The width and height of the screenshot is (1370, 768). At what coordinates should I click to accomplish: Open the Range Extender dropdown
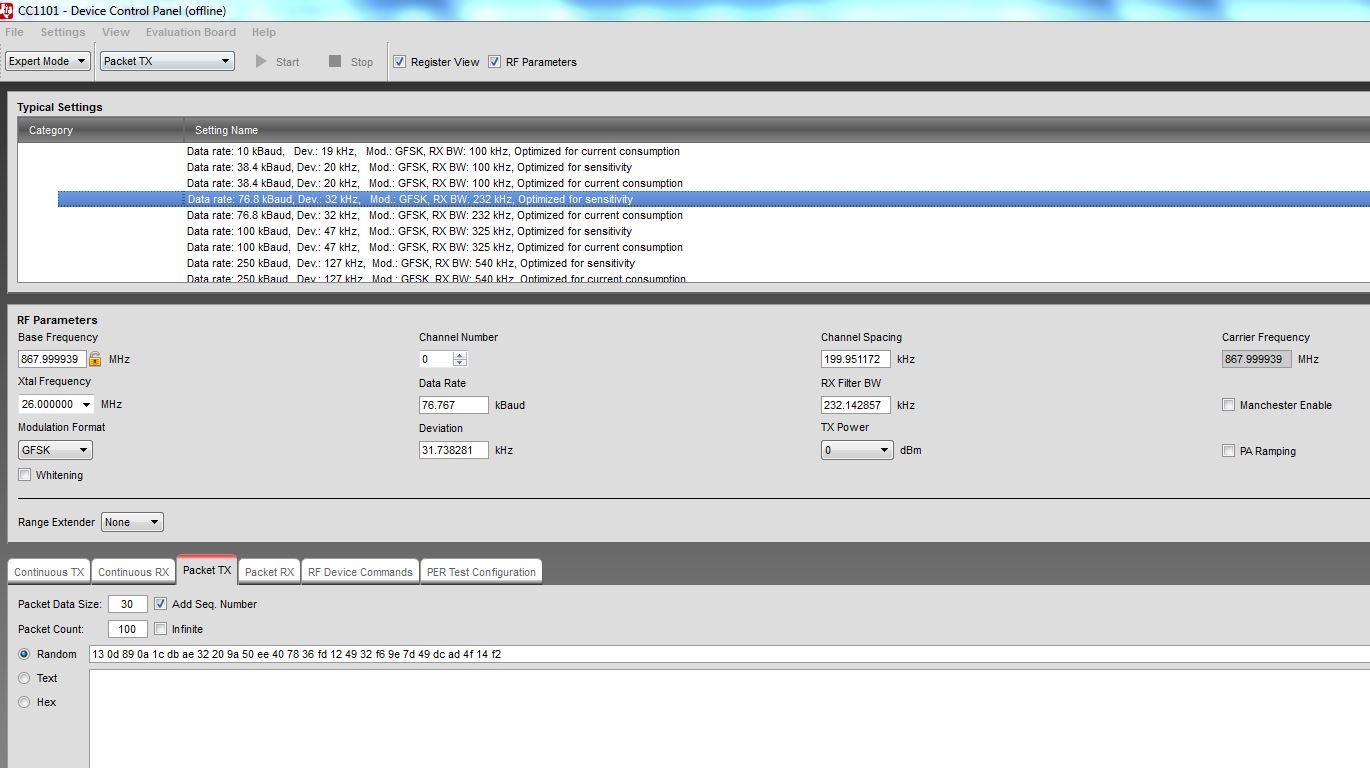[x=132, y=522]
